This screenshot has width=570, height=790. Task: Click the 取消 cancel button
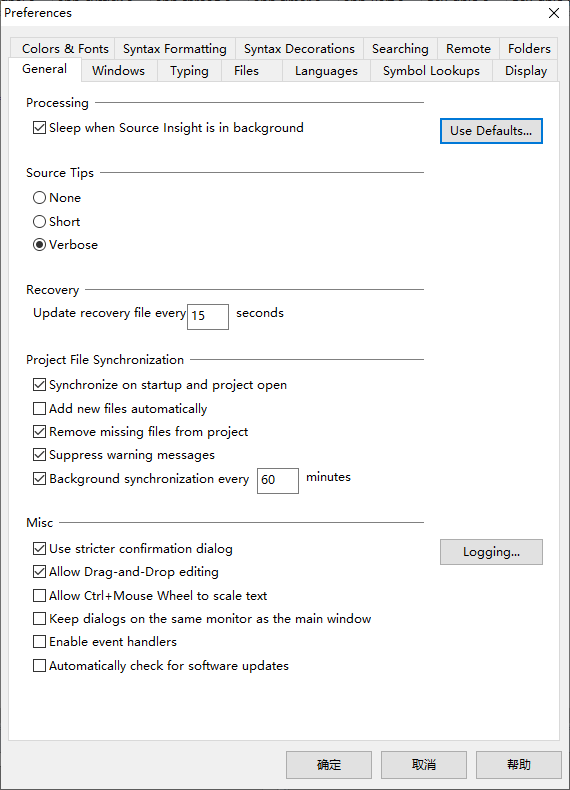coord(424,765)
